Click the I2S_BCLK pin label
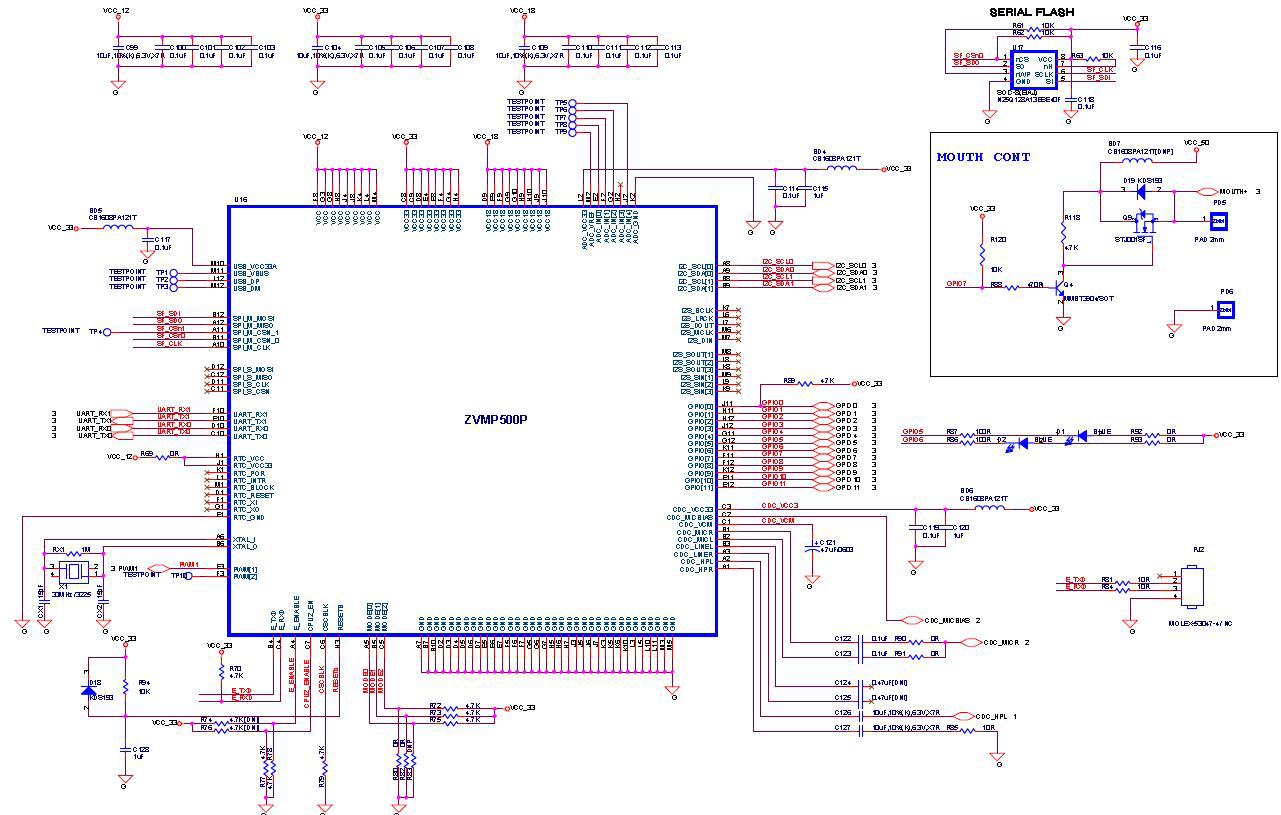Viewport: 1281px width, 815px height. point(697,310)
